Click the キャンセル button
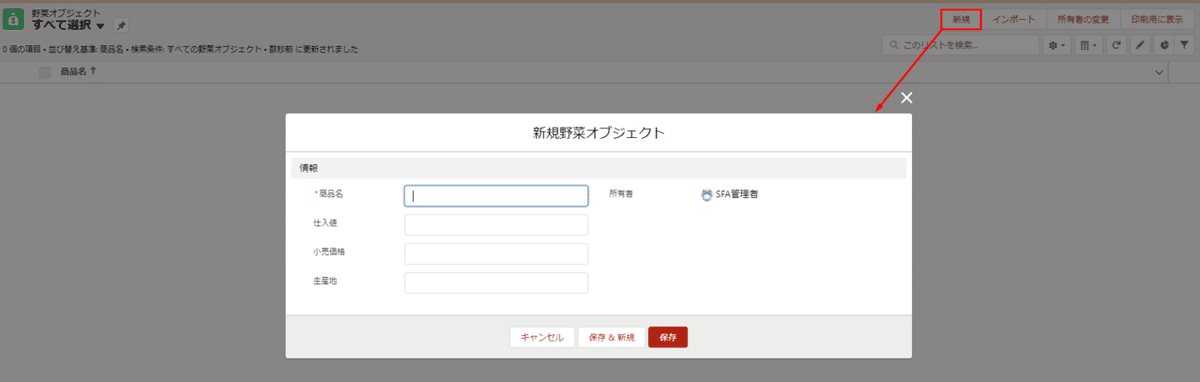This screenshot has height=382, width=1200. coord(542,337)
